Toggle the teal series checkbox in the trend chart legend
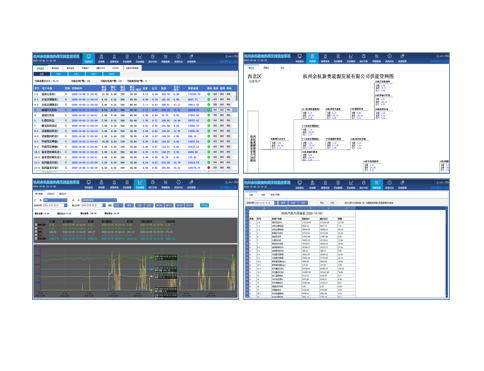This screenshot has width=484, height=371. (x=36, y=239)
